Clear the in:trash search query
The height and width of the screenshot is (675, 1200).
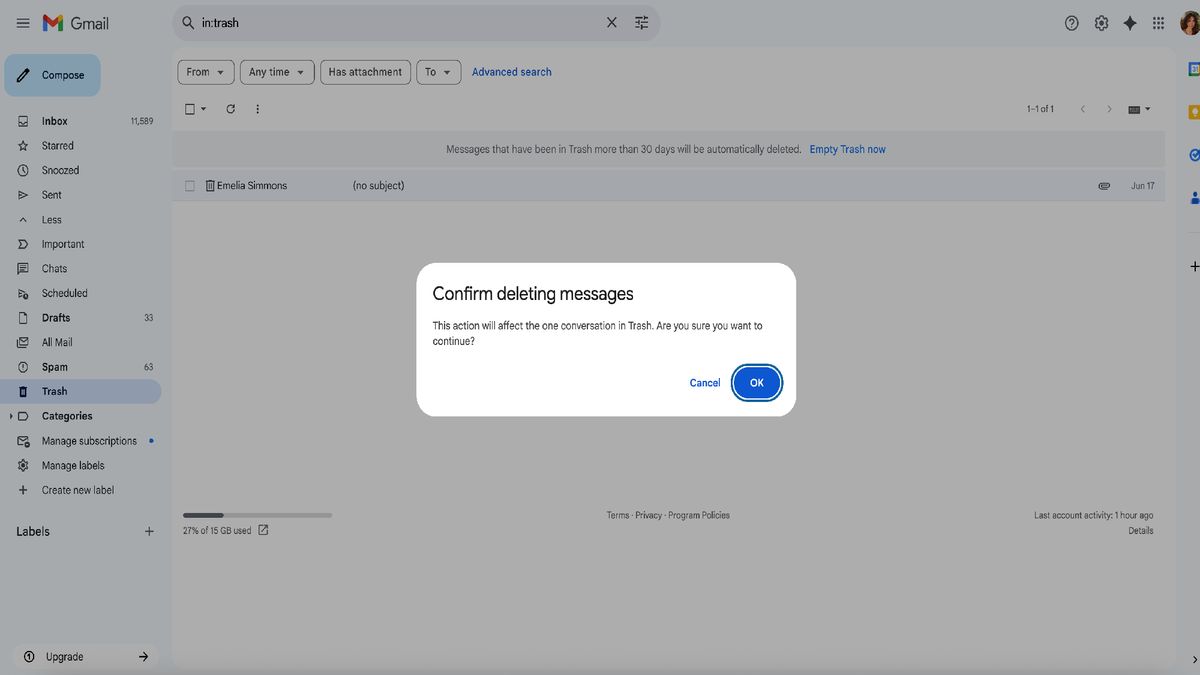coord(611,22)
